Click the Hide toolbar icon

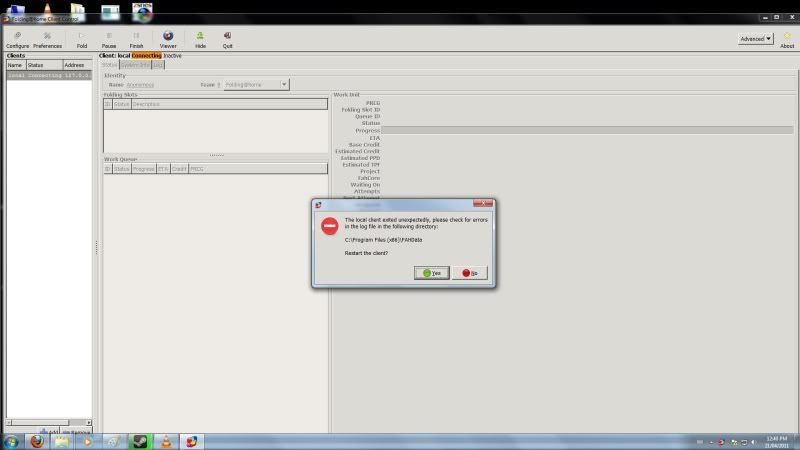pos(200,39)
